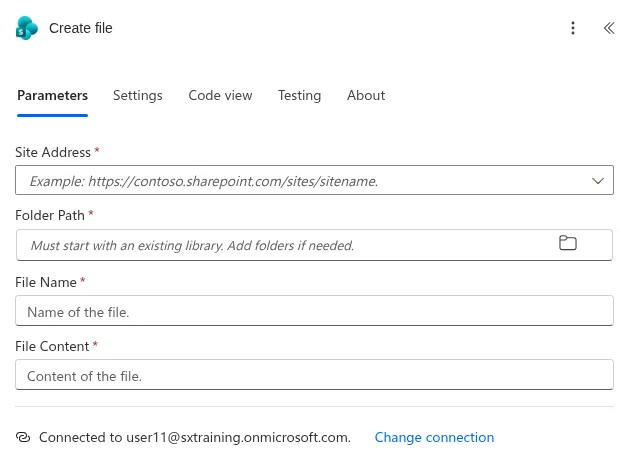This screenshot has width=620, height=465.
Task: Open the About tab
Action: click(x=366, y=95)
